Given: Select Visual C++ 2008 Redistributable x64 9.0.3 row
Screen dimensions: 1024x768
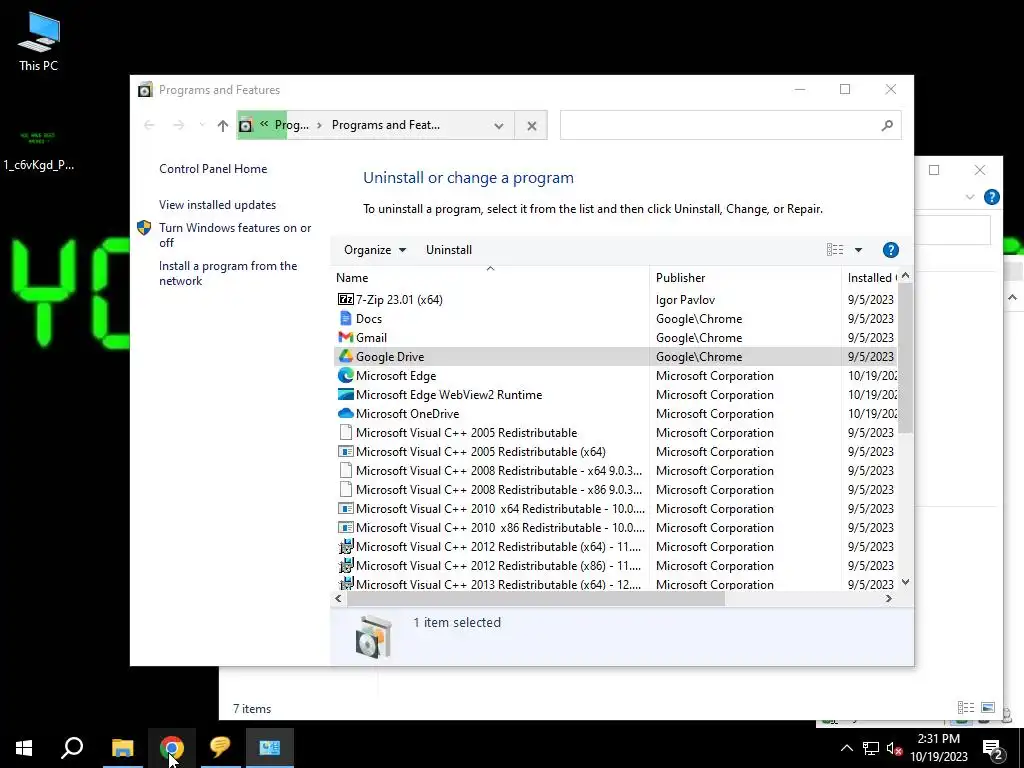Looking at the screenshot, I should coord(615,470).
